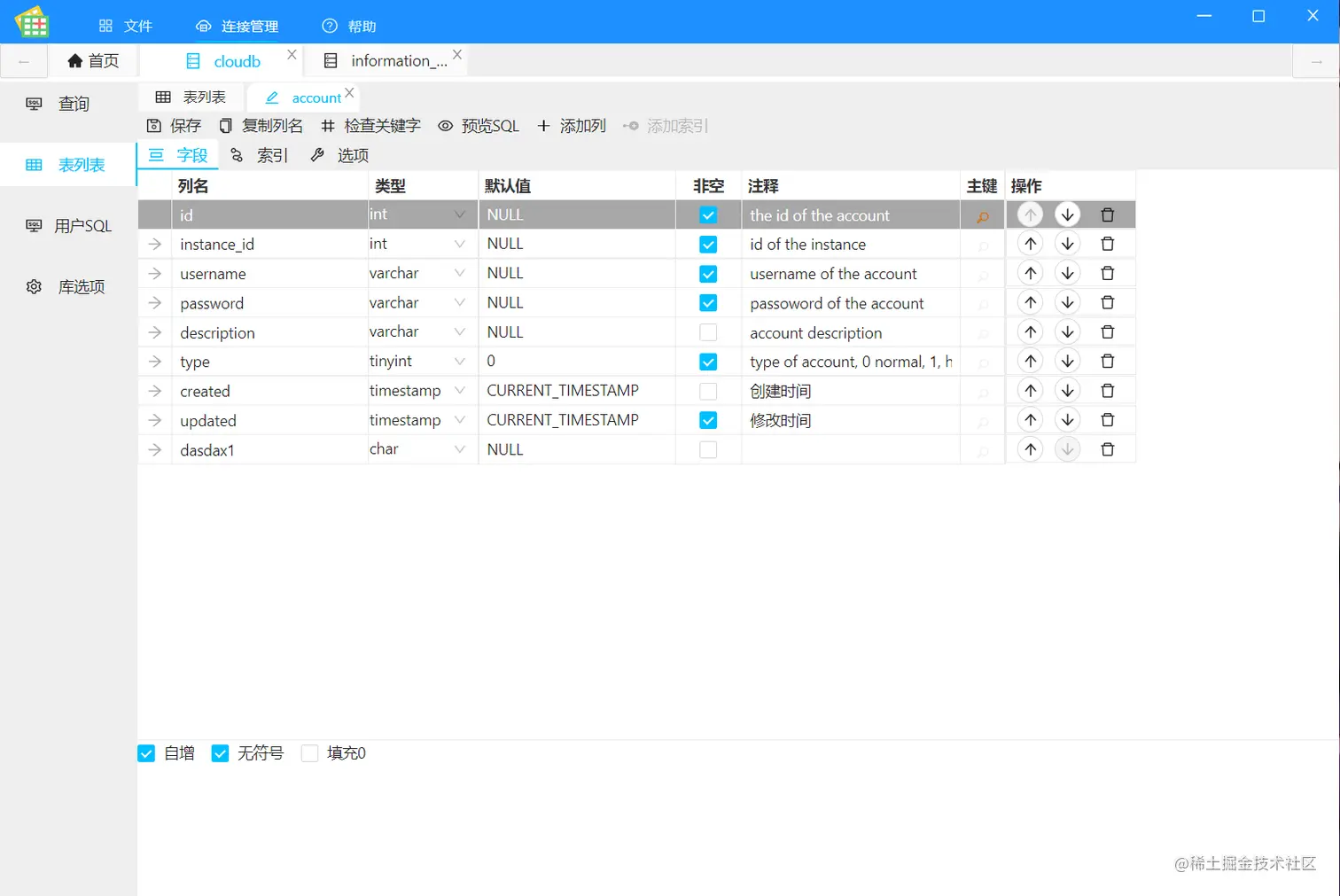Image resolution: width=1340 pixels, height=896 pixels.
Task: Open the 文件 menu
Action: 126,27
